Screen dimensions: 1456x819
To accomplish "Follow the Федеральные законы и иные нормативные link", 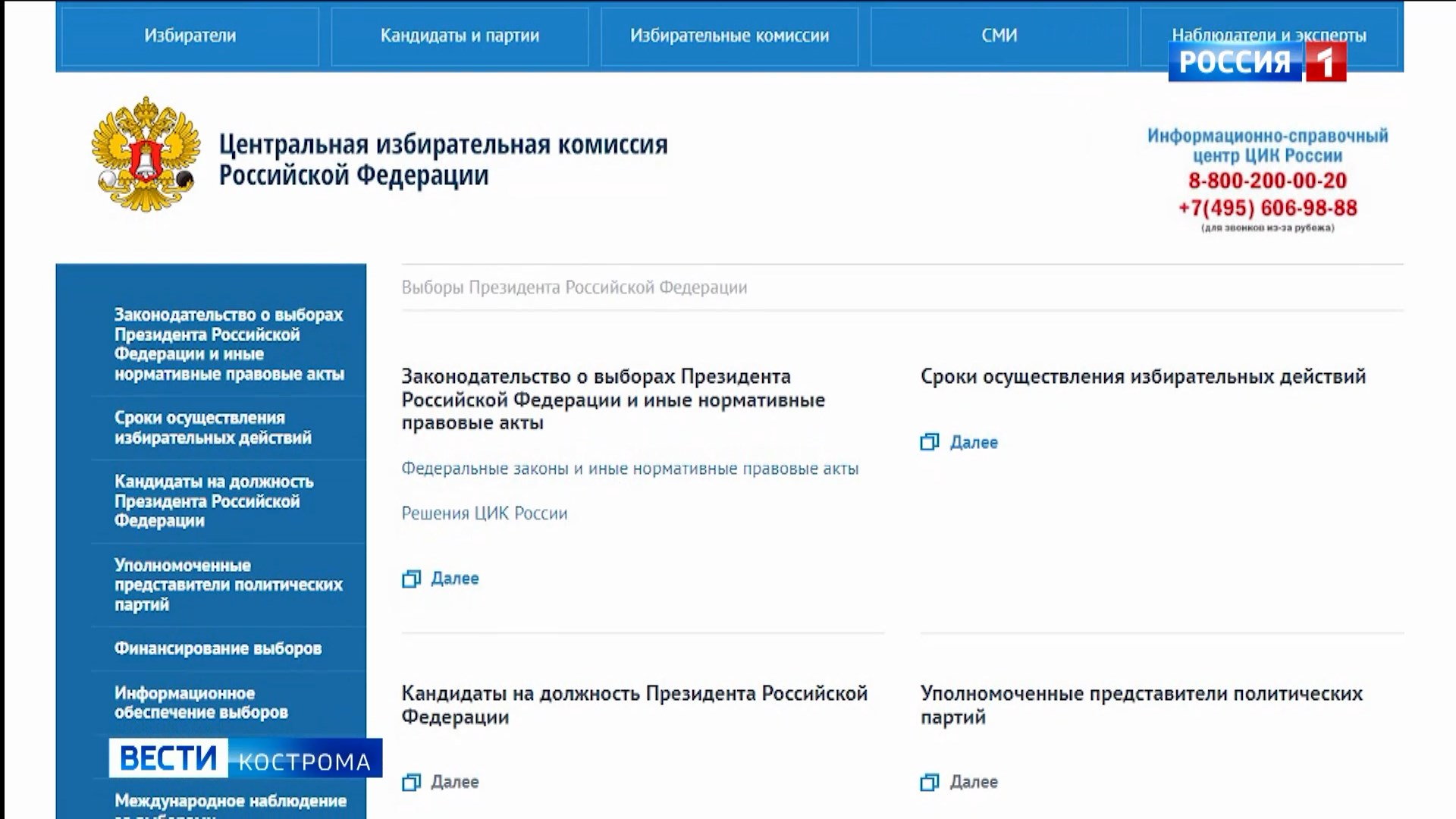I will (x=629, y=469).
